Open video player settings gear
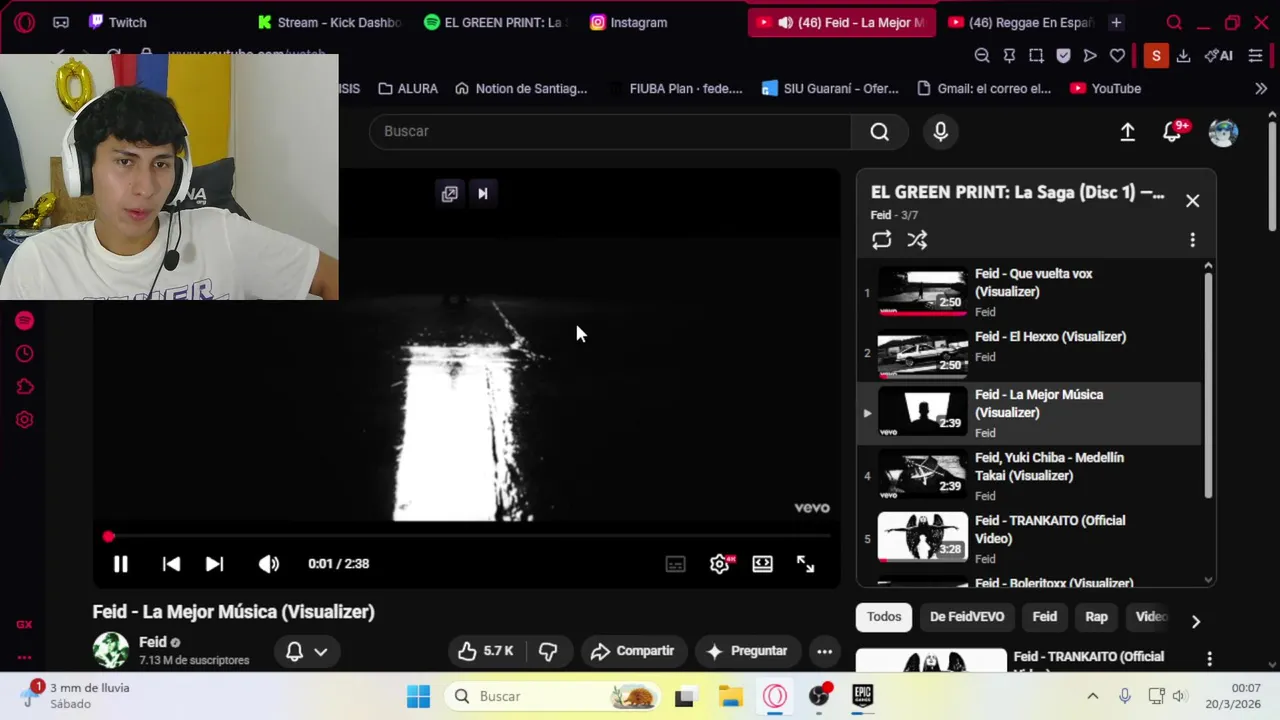 coord(720,564)
